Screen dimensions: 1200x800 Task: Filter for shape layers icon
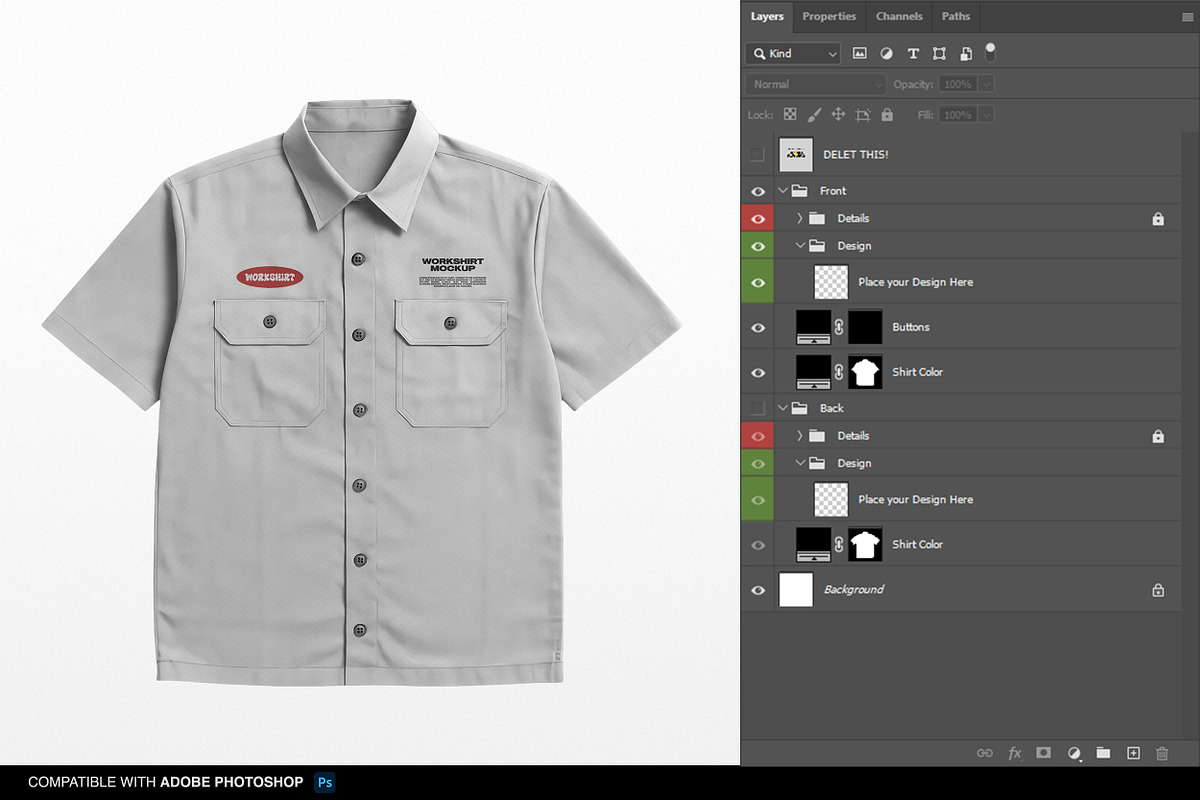pos(939,53)
